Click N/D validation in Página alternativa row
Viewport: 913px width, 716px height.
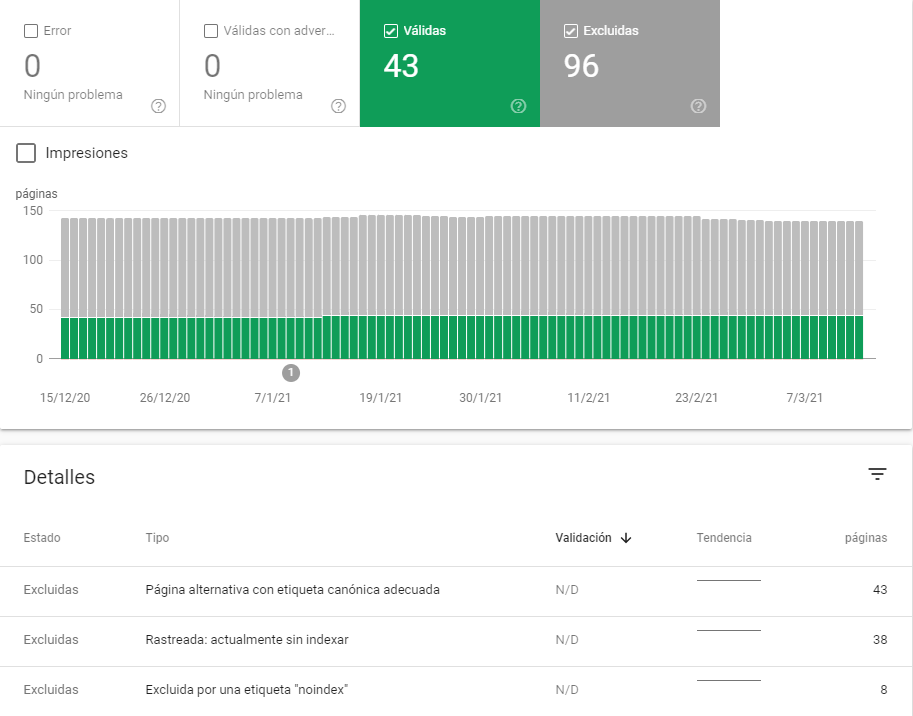(567, 590)
